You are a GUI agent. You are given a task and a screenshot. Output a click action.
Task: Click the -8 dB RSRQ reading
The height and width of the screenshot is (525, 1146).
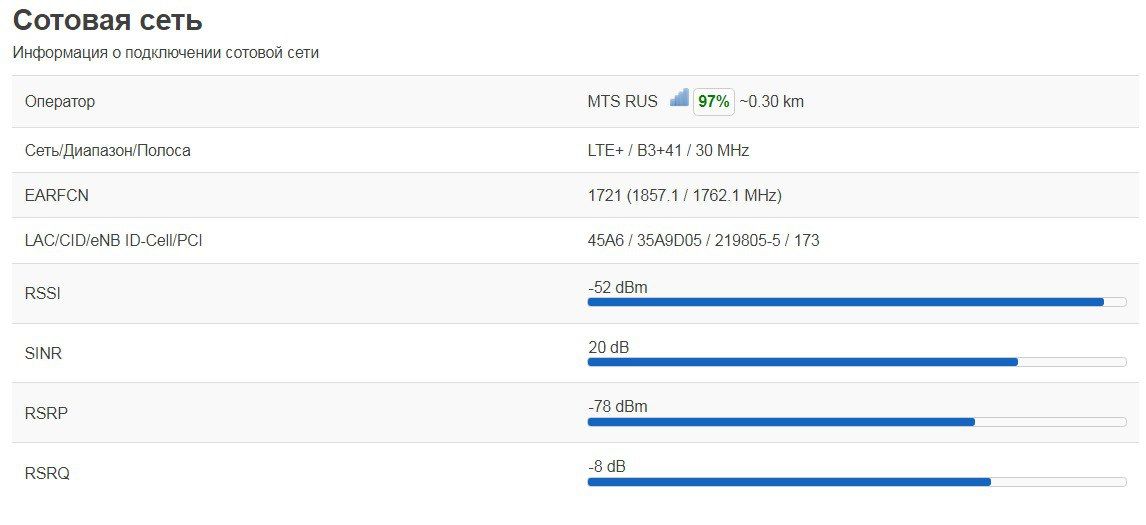pos(606,467)
